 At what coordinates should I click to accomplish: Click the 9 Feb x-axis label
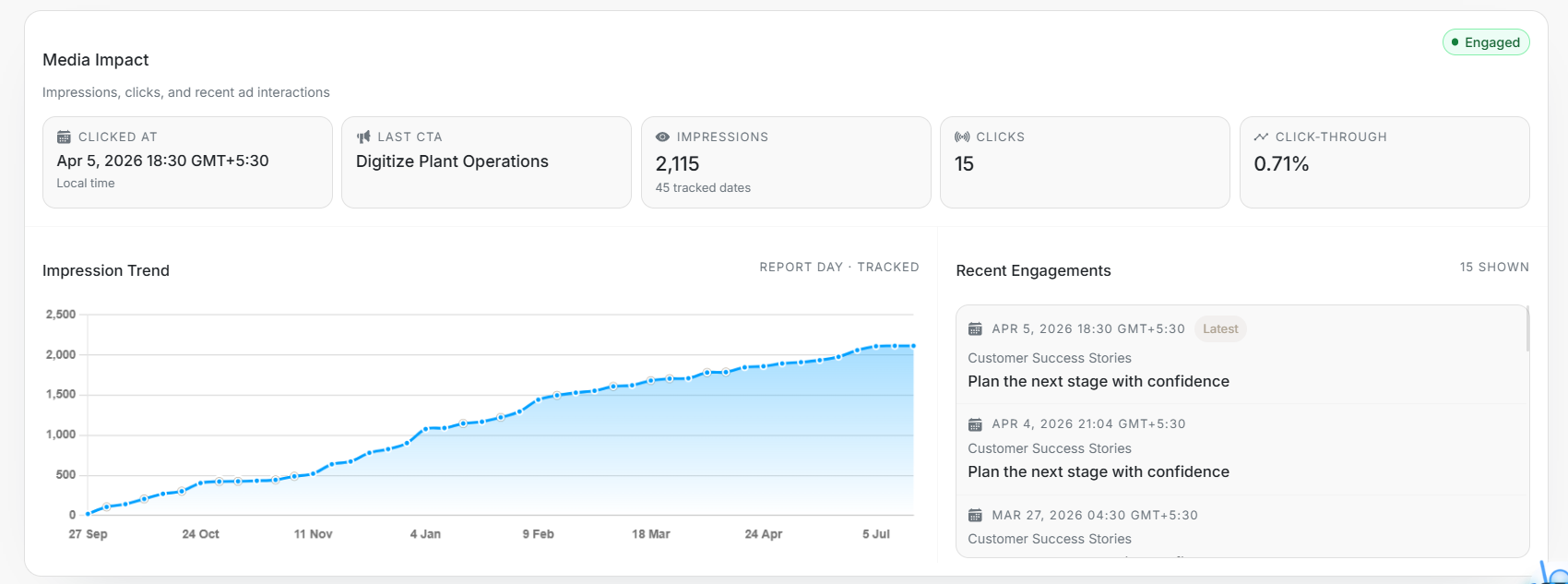538,534
